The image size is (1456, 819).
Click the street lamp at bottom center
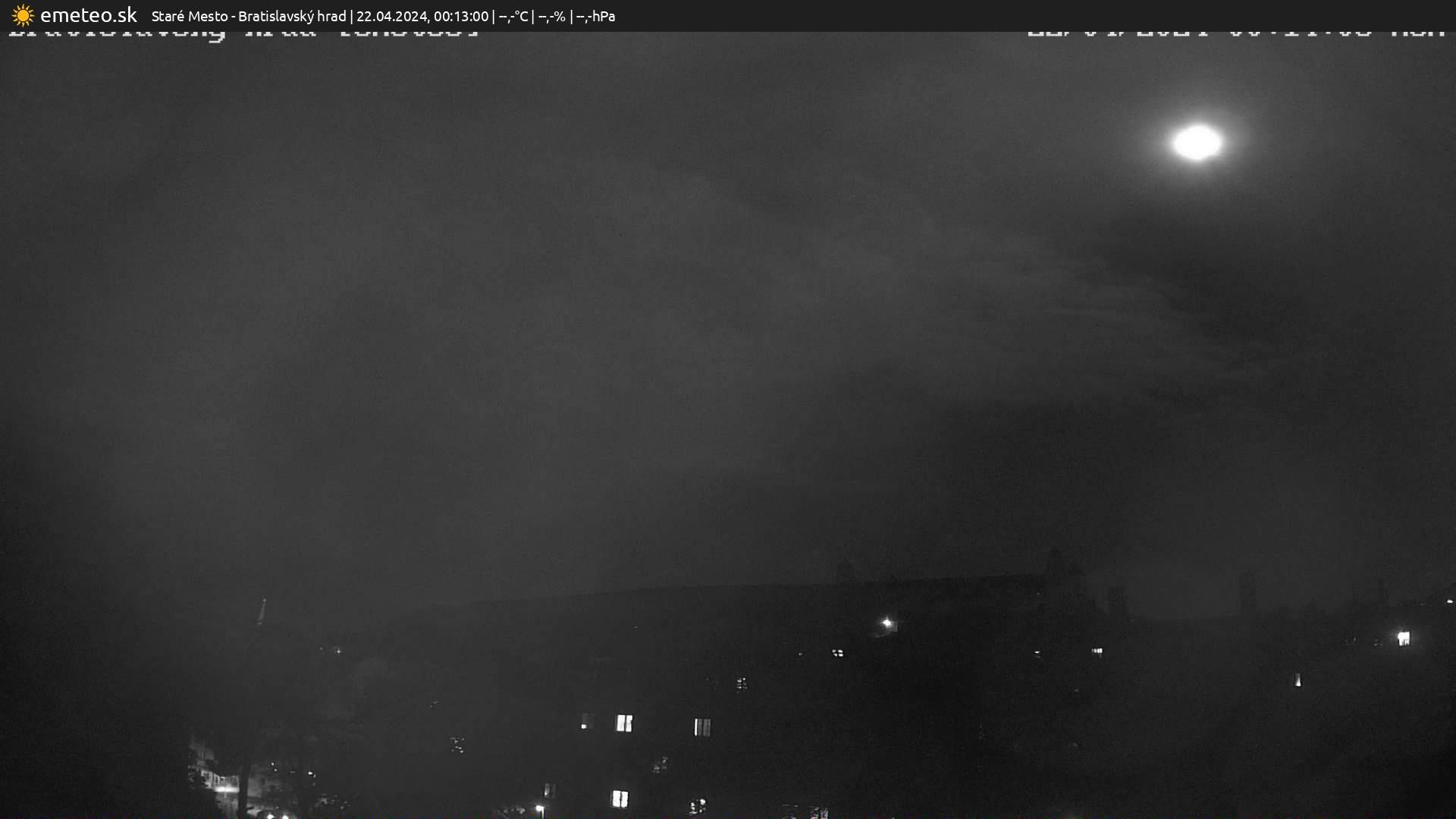tap(539, 808)
